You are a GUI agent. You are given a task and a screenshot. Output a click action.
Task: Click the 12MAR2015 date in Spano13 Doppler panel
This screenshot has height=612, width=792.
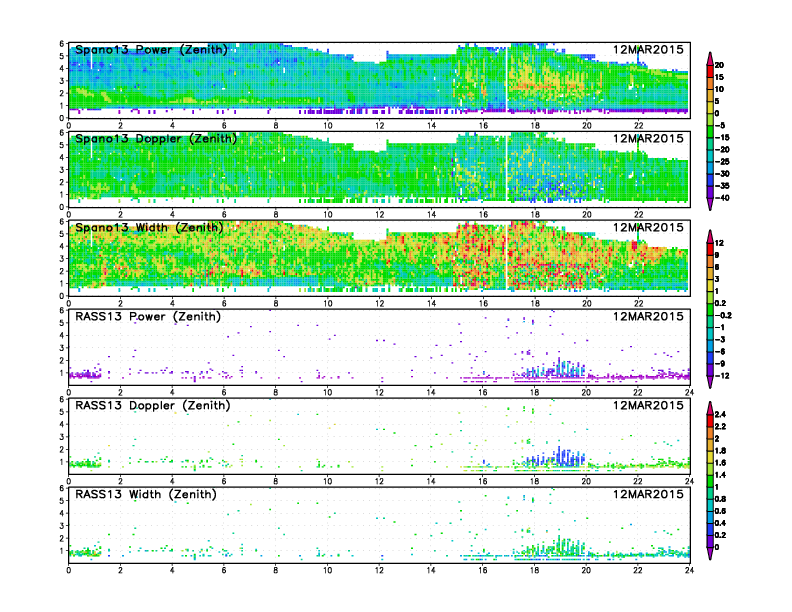[648, 138]
